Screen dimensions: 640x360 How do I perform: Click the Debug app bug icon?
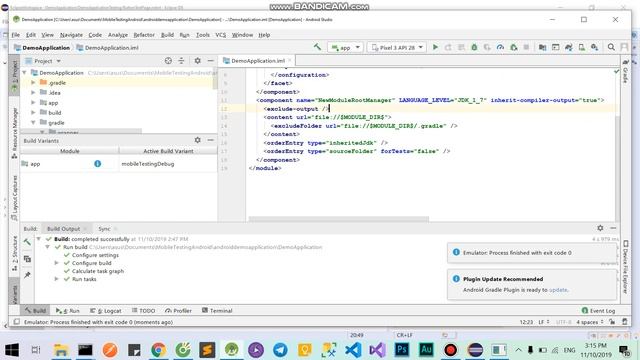(474, 47)
